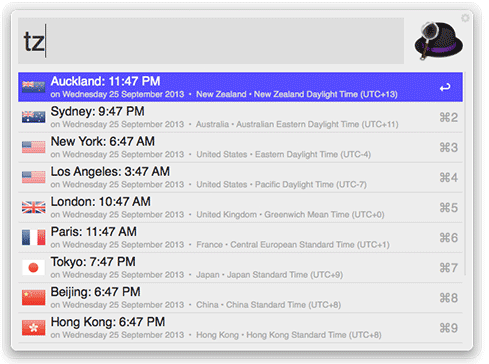Image resolution: width=489 pixels, height=364 pixels.
Task: Click the ⌘2 shortcut label
Action: click(x=449, y=117)
